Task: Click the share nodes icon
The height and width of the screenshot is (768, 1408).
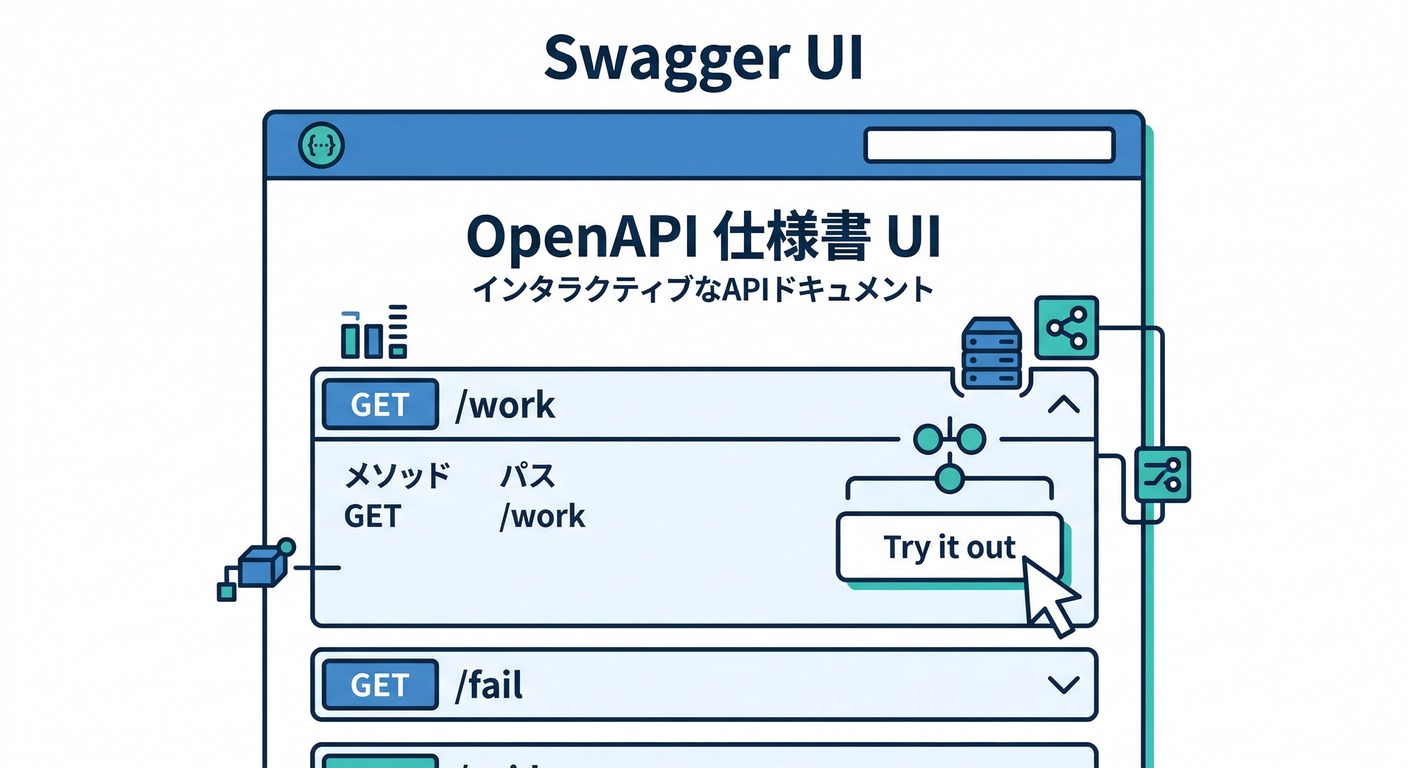Action: pos(1066,327)
